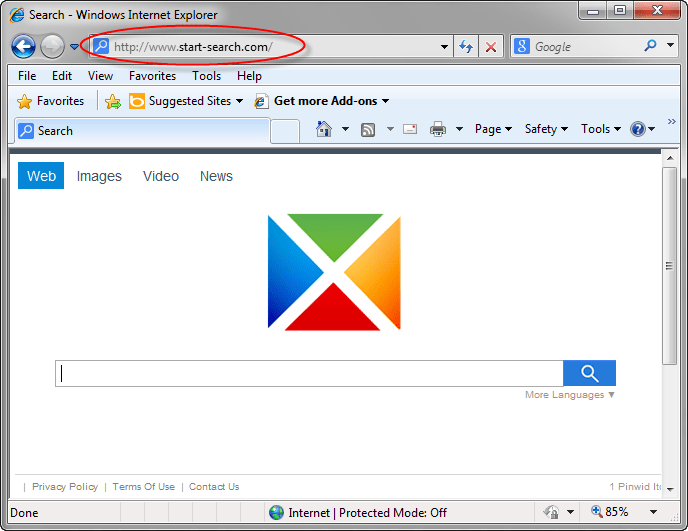Open the Page command bar menu
Screen dimensions: 688x531
click(x=493, y=129)
